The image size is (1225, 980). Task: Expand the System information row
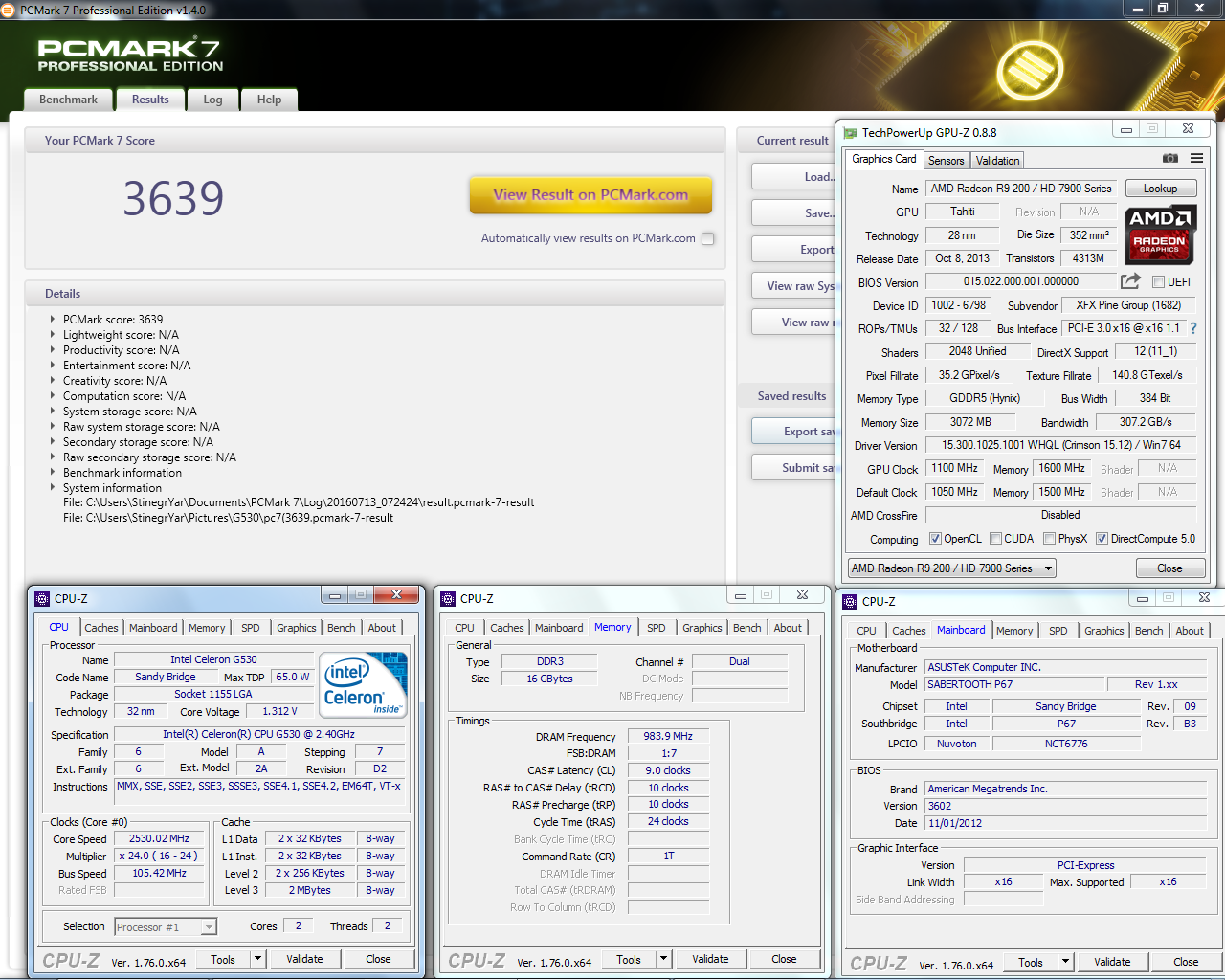coord(53,488)
